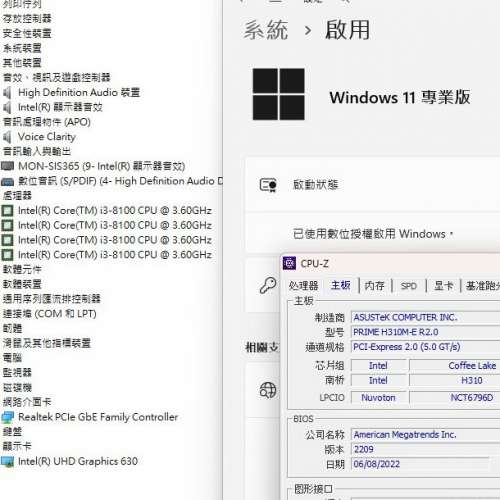
Task: Open the 内存 tab in CPU-Z
Action: point(375,286)
